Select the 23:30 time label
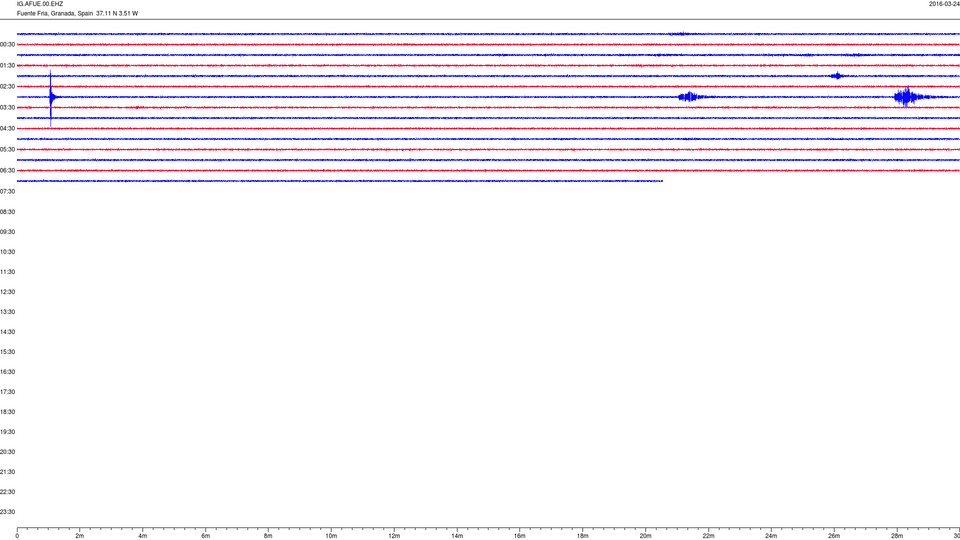 coord(7,512)
